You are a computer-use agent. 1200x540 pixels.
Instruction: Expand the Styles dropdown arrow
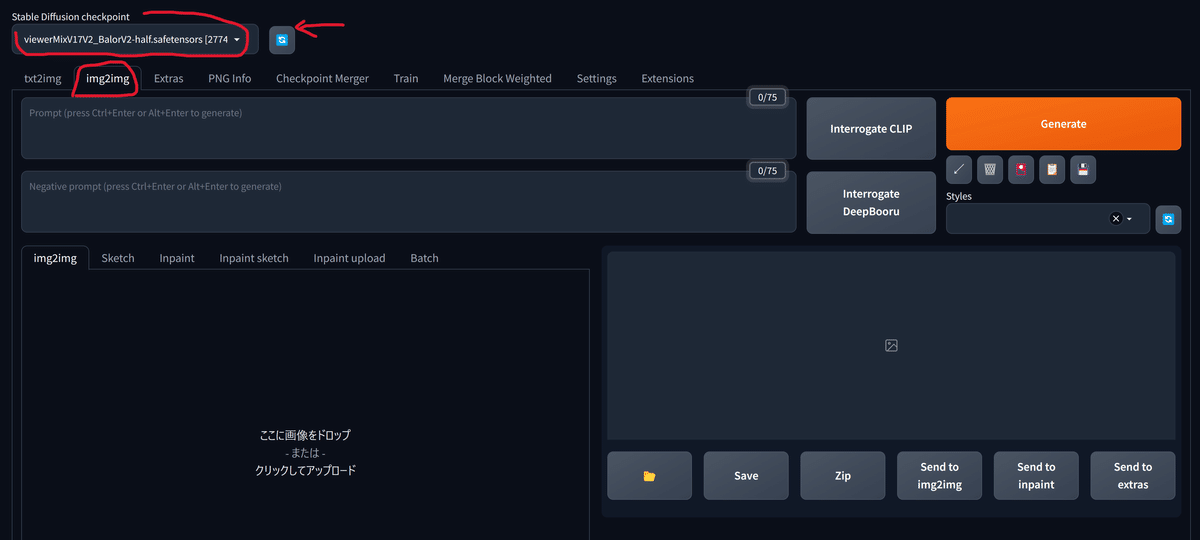pos(1130,219)
